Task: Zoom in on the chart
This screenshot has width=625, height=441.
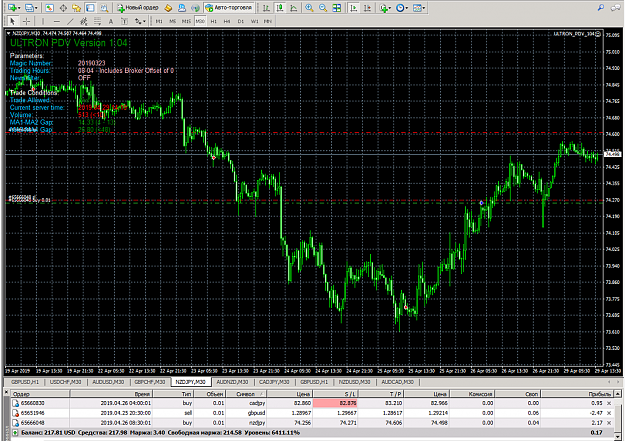Action: pos(309,8)
